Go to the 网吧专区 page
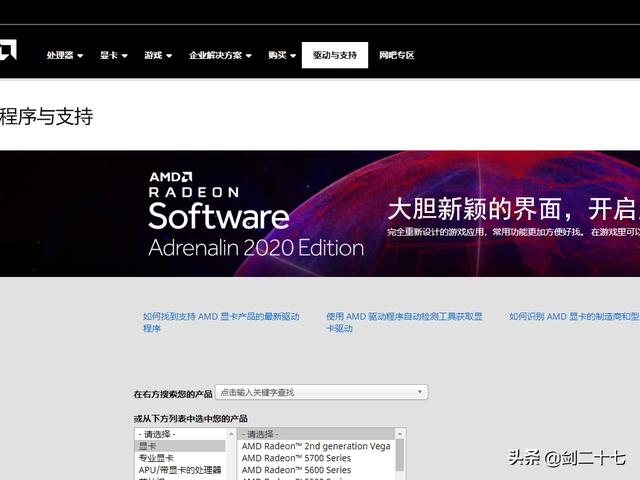The width and height of the screenshot is (640, 480). coord(396,55)
